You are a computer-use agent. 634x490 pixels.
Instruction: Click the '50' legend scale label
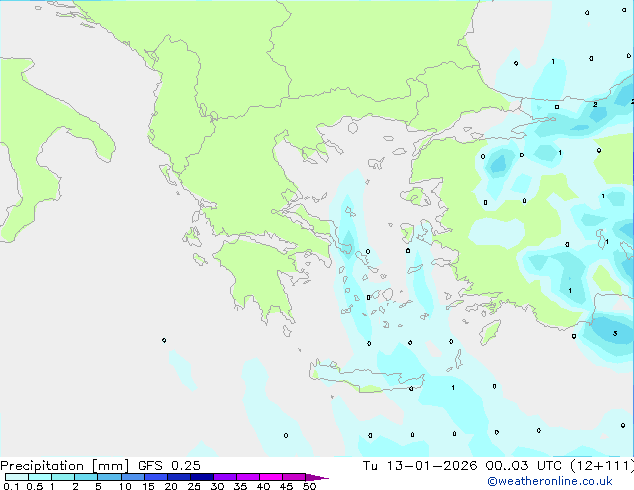(x=309, y=486)
